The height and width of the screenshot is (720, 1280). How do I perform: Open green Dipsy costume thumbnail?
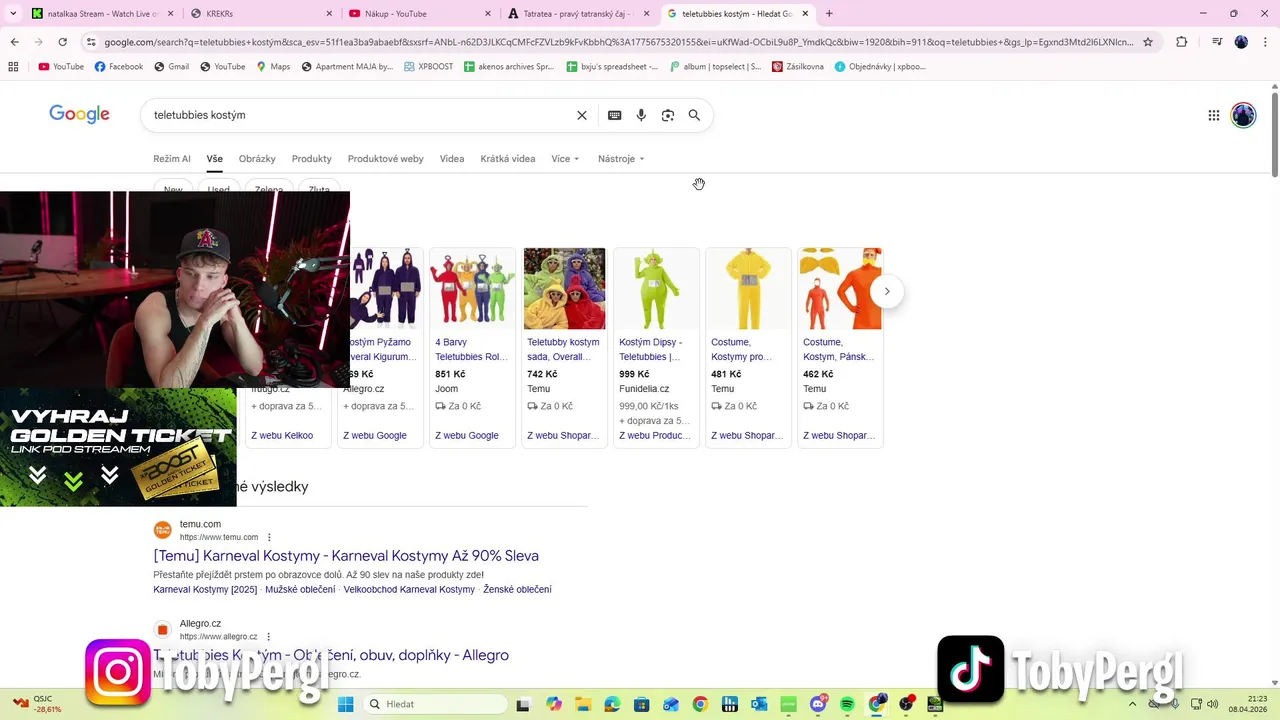pyautogui.click(x=656, y=288)
